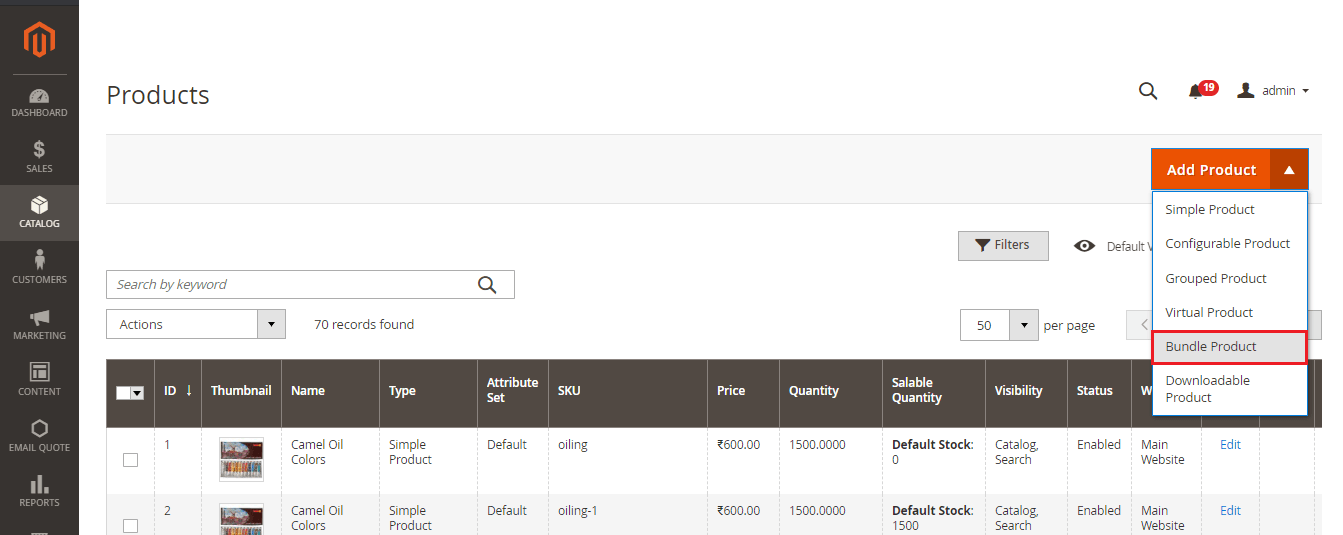
Task: Sort by the Thumbnail column header
Action: [241, 391]
